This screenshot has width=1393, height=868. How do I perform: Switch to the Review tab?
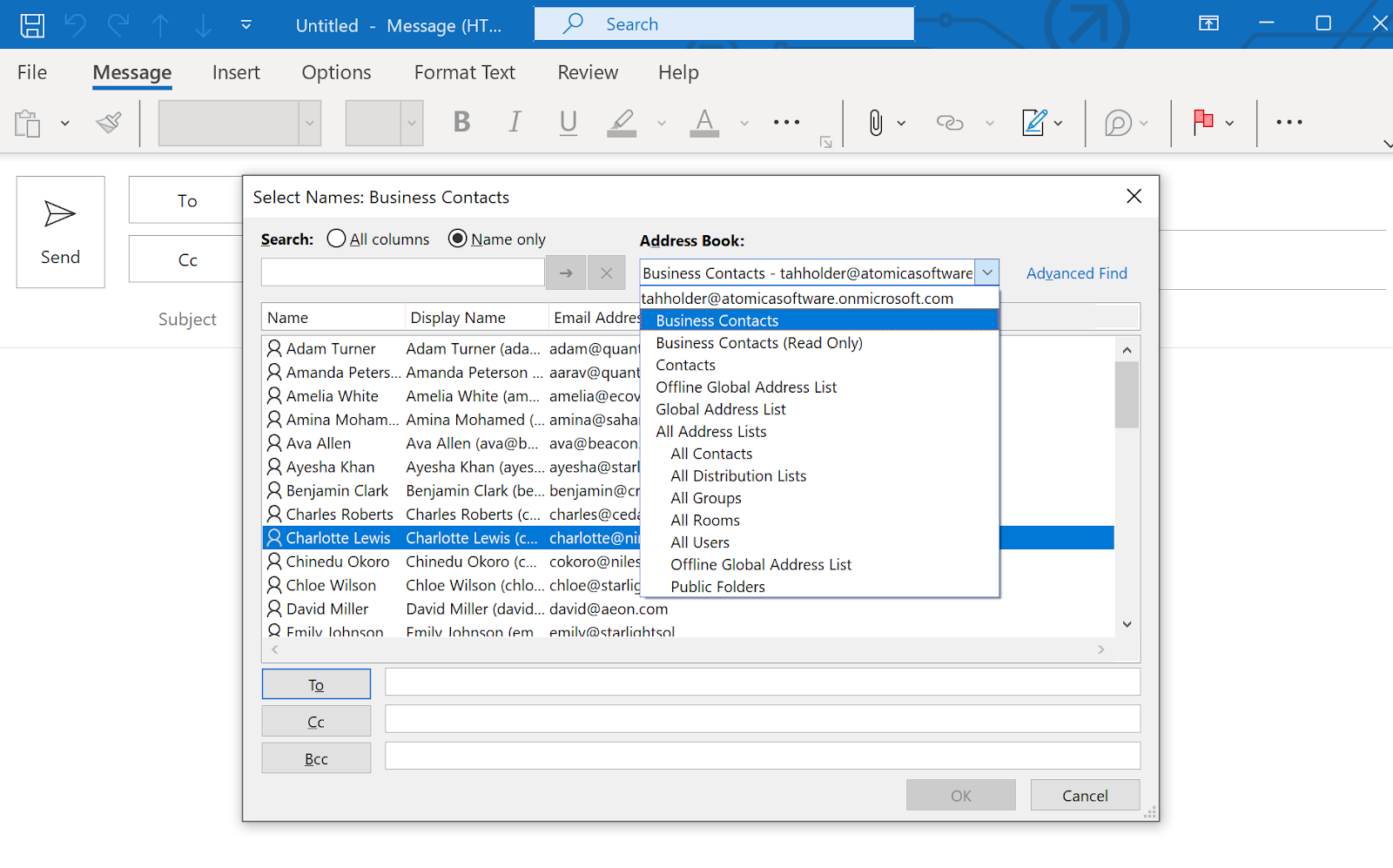pyautogui.click(x=588, y=72)
